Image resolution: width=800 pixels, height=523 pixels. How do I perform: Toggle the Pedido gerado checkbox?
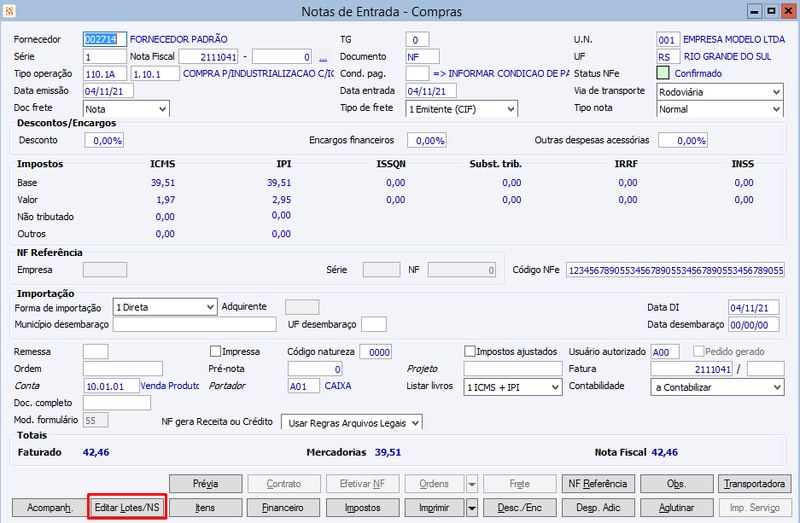698,352
